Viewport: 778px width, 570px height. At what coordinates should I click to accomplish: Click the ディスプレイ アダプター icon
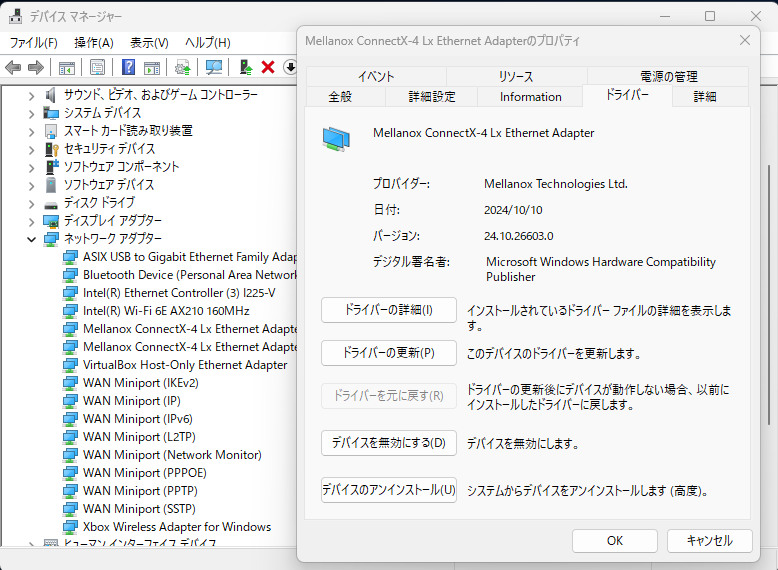[51, 221]
